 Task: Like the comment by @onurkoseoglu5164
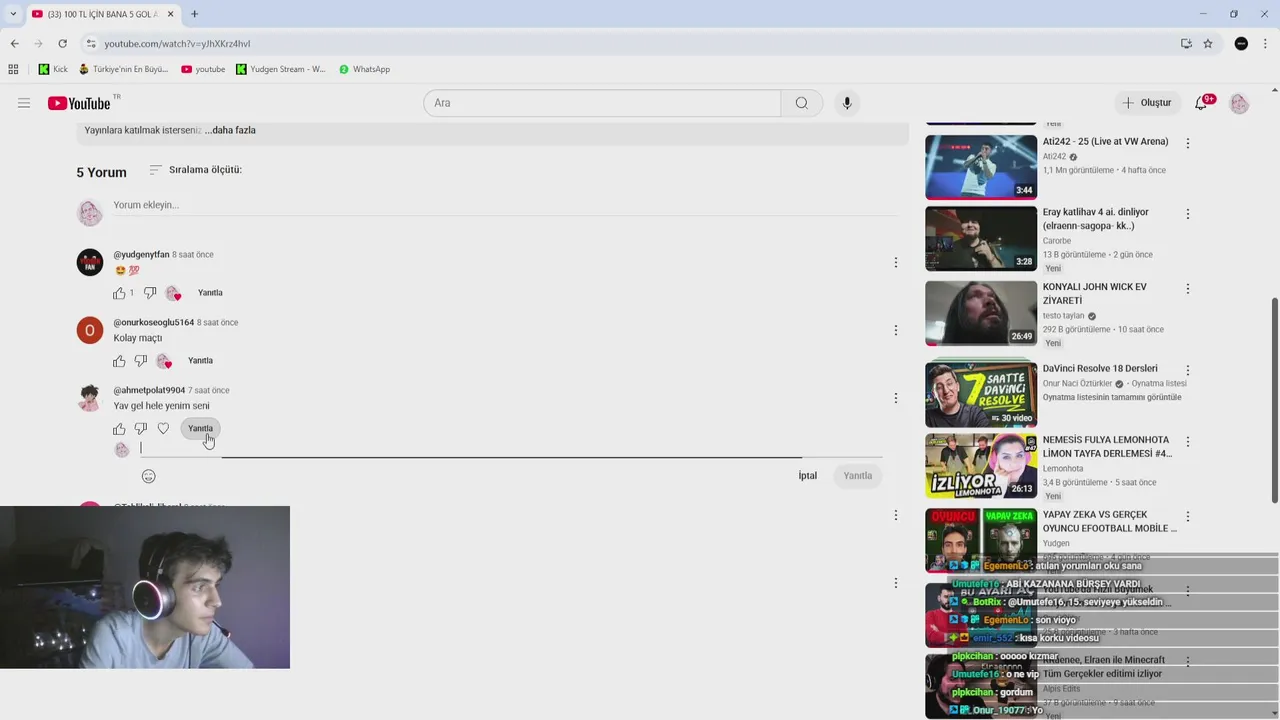tap(119, 361)
